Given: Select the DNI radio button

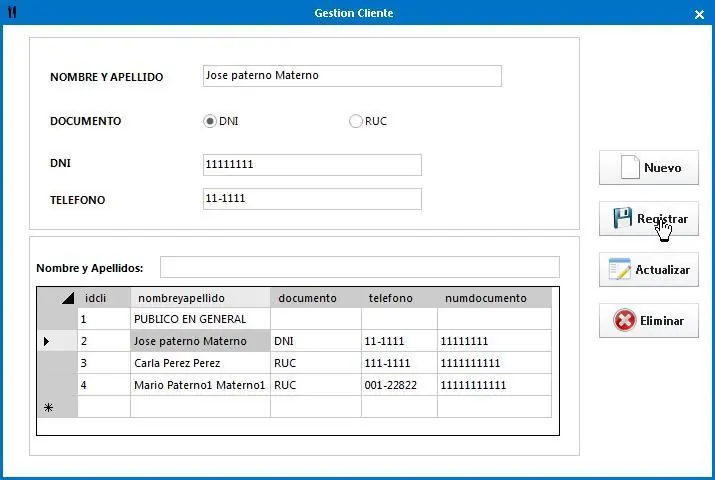Looking at the screenshot, I should point(209,121).
